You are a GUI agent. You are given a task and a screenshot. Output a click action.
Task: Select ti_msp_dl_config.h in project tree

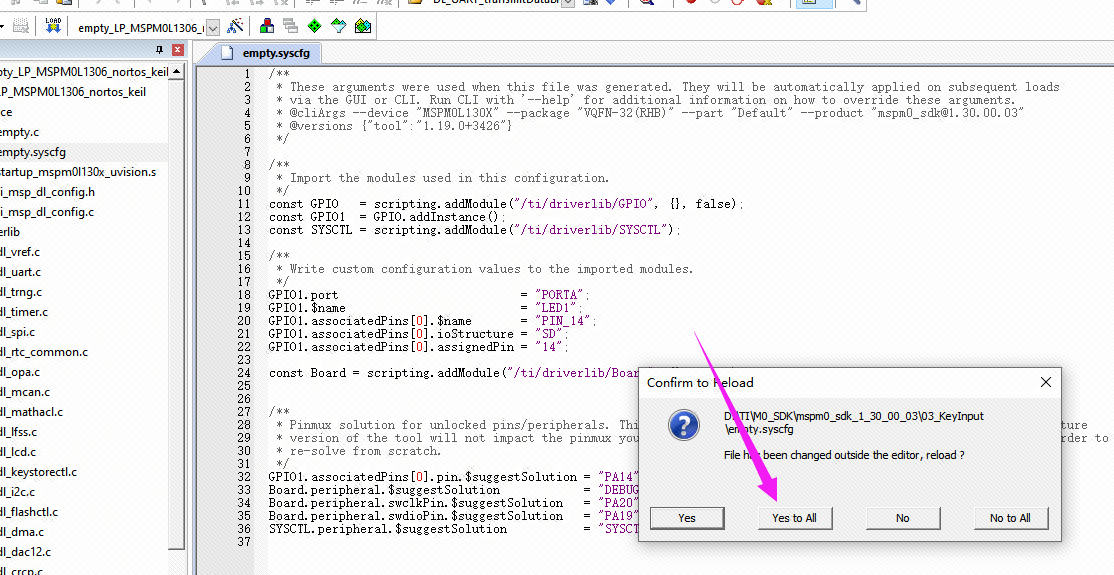coord(48,192)
